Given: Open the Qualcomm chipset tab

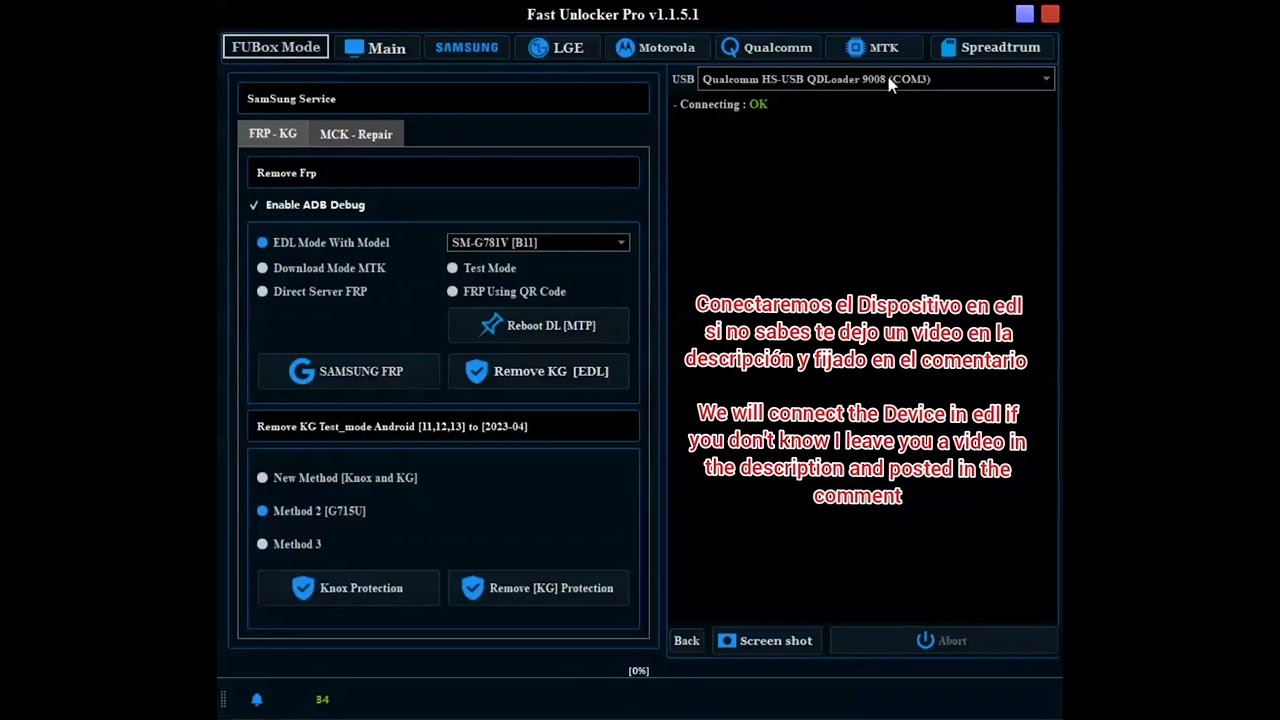Looking at the screenshot, I should pyautogui.click(x=766, y=47).
